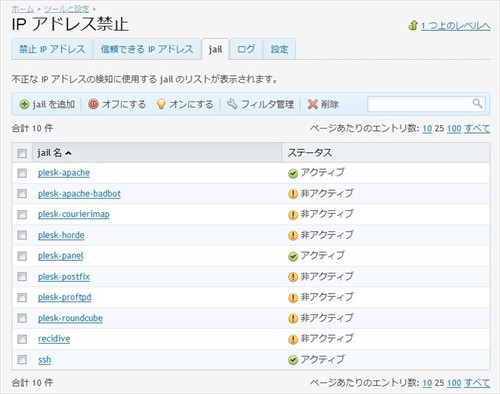Show すべて entries at top pager
Screen dimensions: 500x394
(477, 128)
